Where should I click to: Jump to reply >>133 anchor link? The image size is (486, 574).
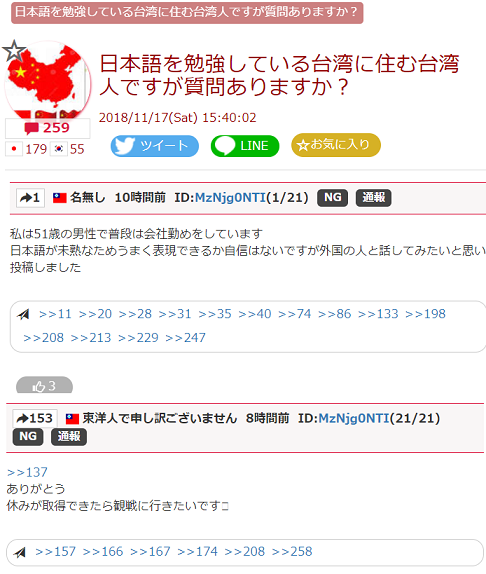[x=378, y=314]
